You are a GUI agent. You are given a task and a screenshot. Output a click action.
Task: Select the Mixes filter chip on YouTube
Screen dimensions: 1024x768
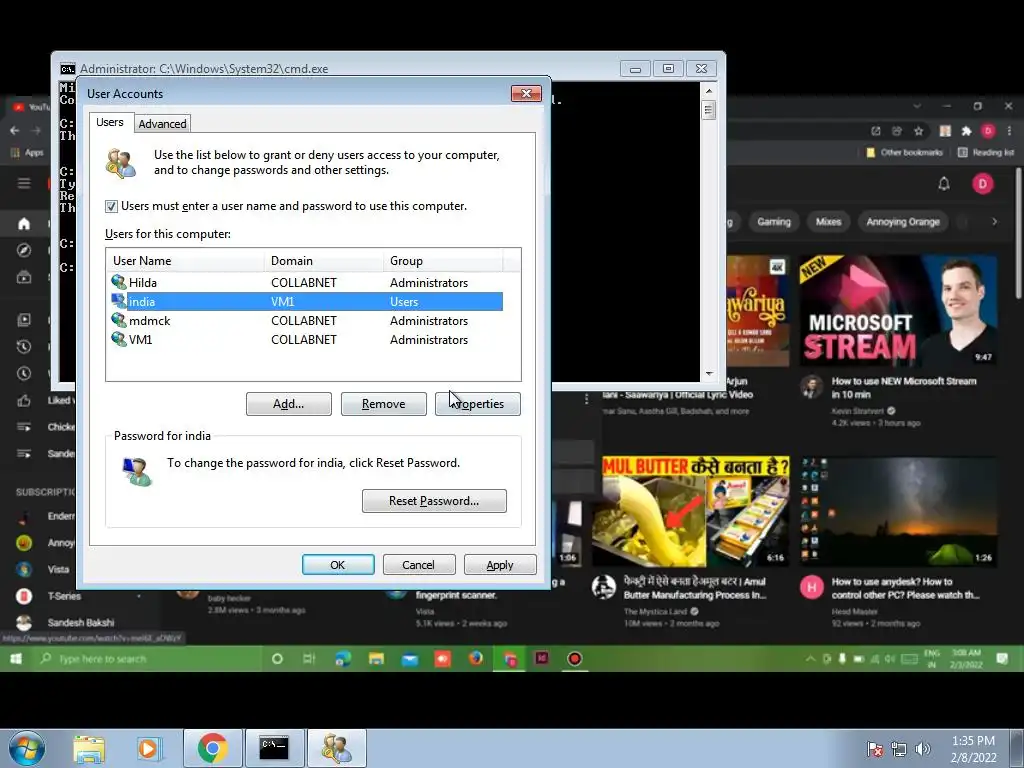(x=828, y=222)
